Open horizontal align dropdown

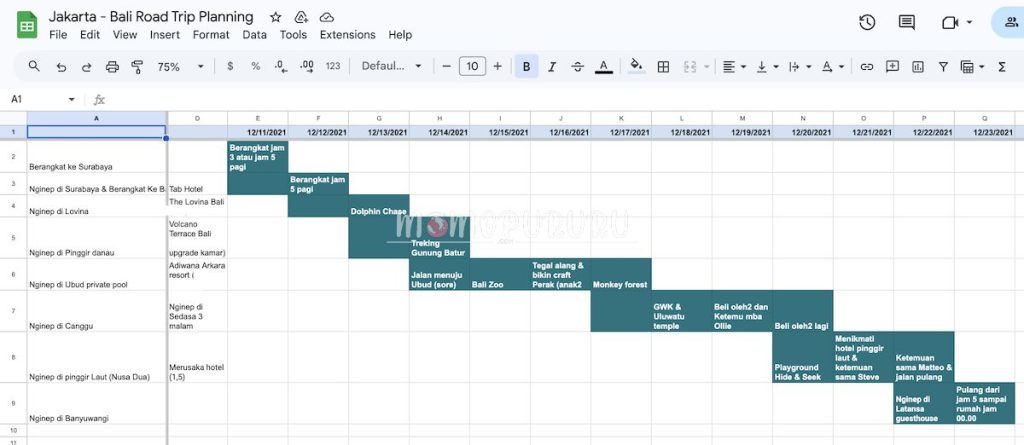(x=734, y=67)
